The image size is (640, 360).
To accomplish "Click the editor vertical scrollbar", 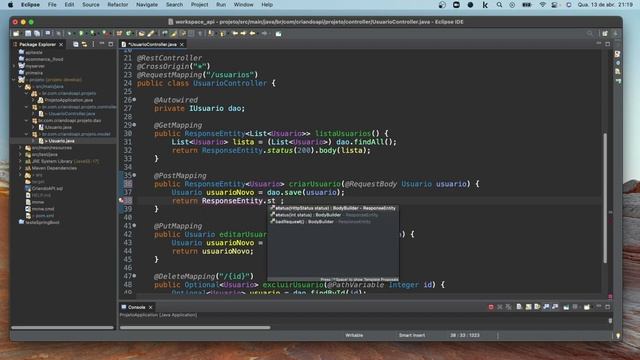I will click(x=605, y=198).
